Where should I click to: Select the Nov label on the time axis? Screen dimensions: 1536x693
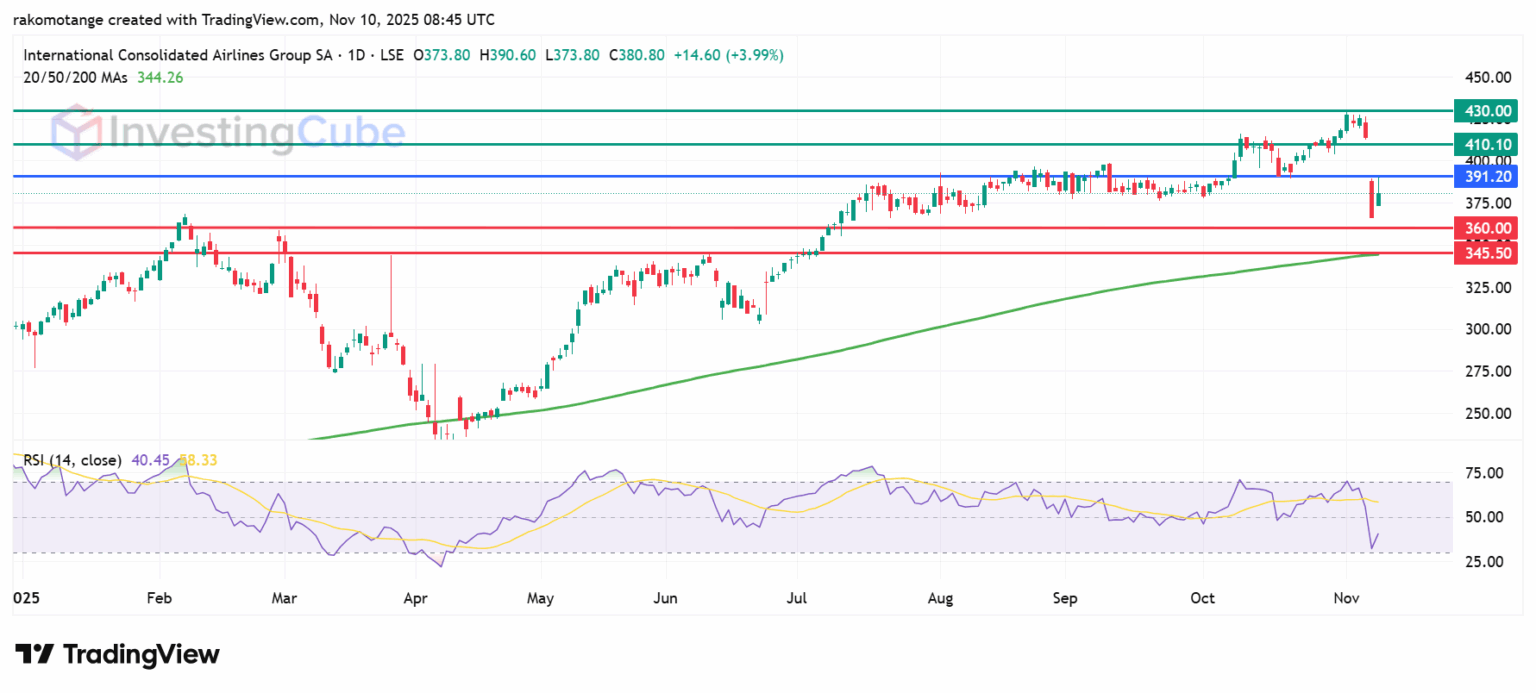(x=1345, y=598)
